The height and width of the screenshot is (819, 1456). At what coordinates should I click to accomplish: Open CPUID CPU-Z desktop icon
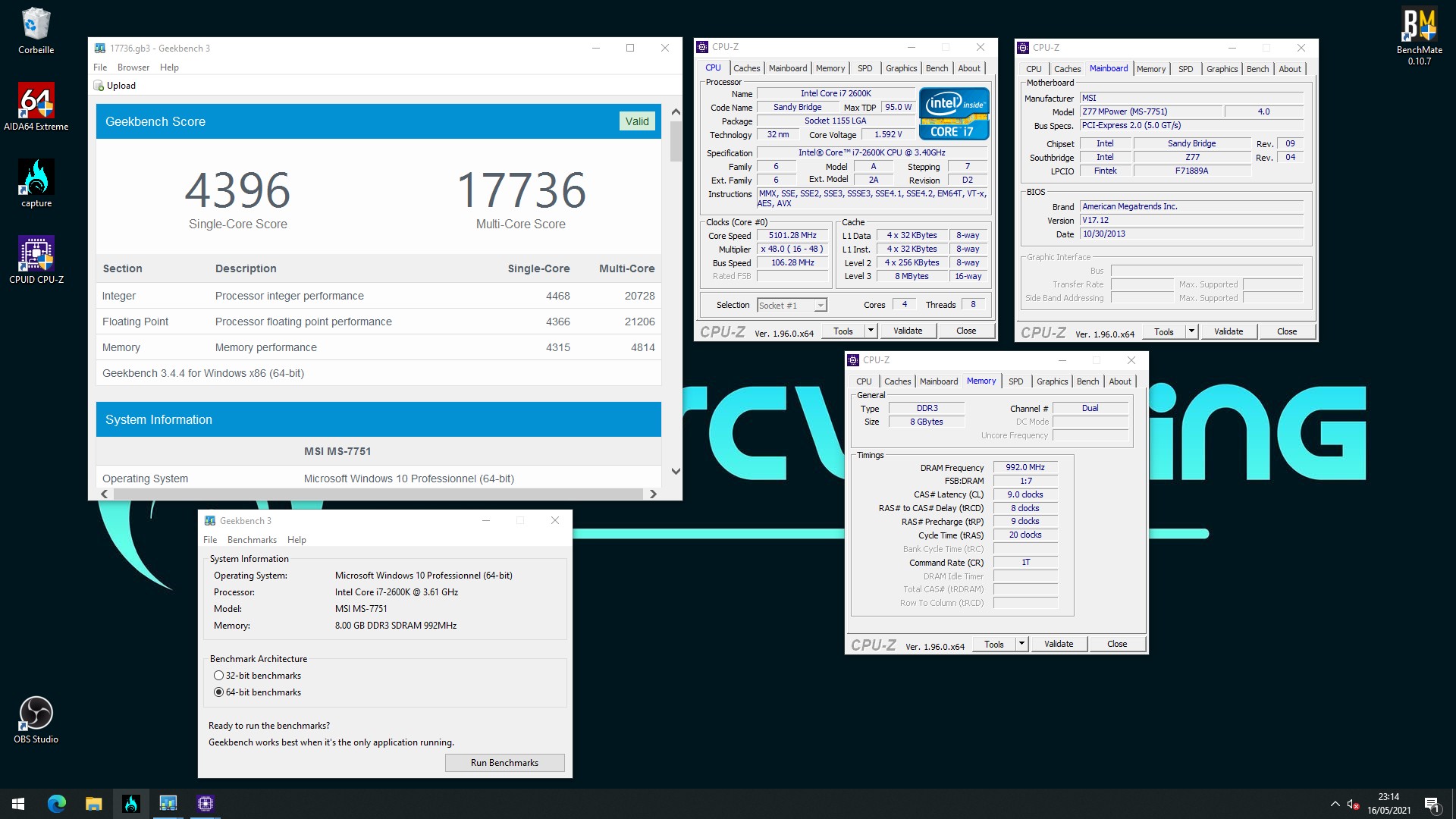(x=36, y=259)
